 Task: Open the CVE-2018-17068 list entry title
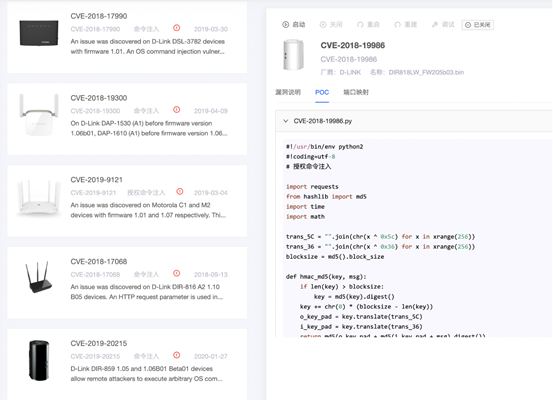point(99,261)
